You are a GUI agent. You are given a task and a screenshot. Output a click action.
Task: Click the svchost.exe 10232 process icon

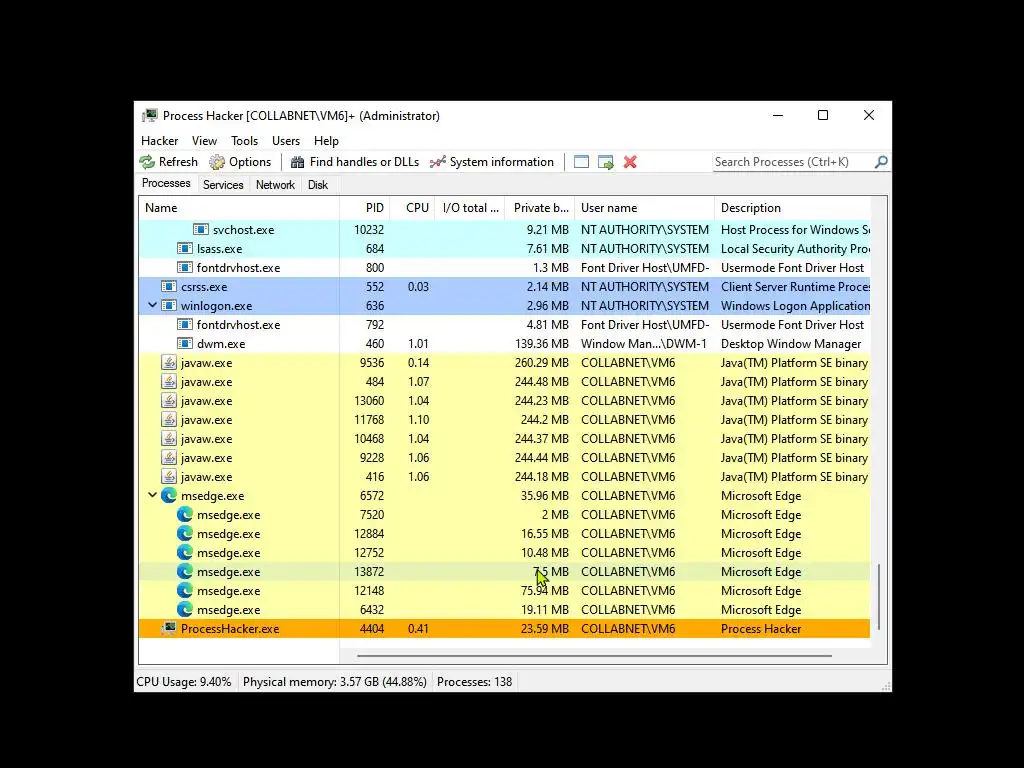[x=201, y=230]
